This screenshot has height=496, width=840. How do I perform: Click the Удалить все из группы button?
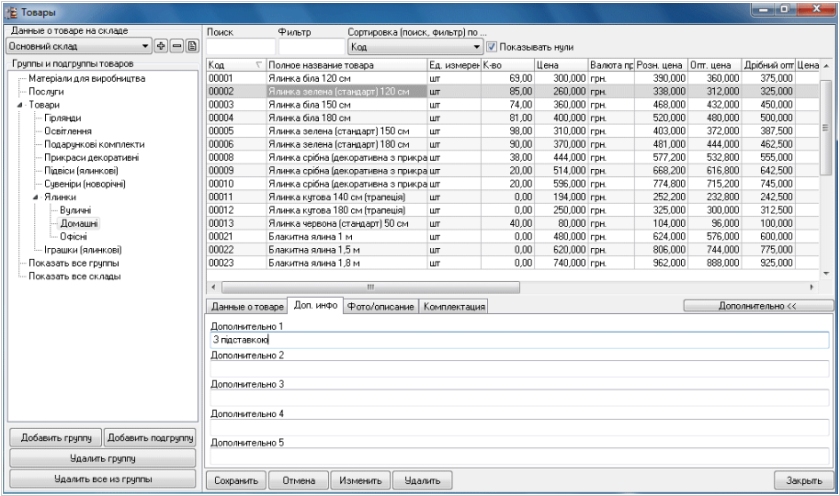(x=103, y=479)
